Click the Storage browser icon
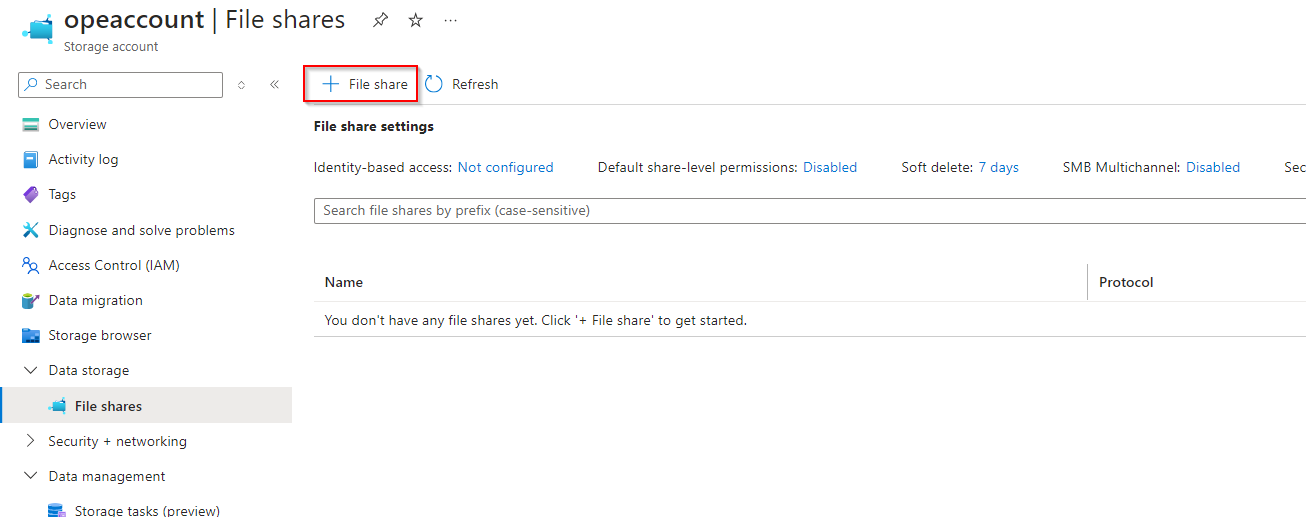 (x=31, y=336)
